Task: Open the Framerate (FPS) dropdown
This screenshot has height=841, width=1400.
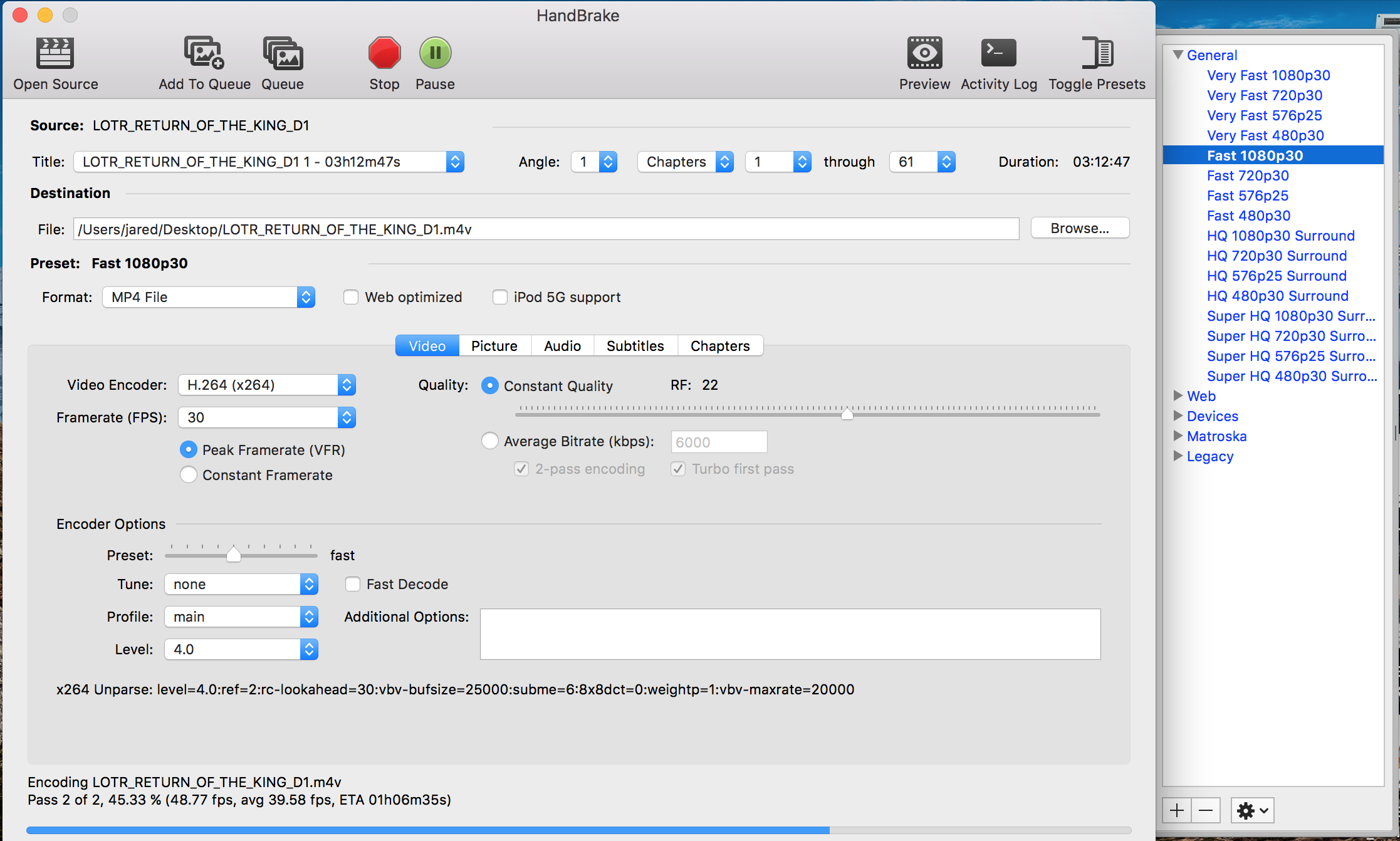Action: (x=267, y=417)
